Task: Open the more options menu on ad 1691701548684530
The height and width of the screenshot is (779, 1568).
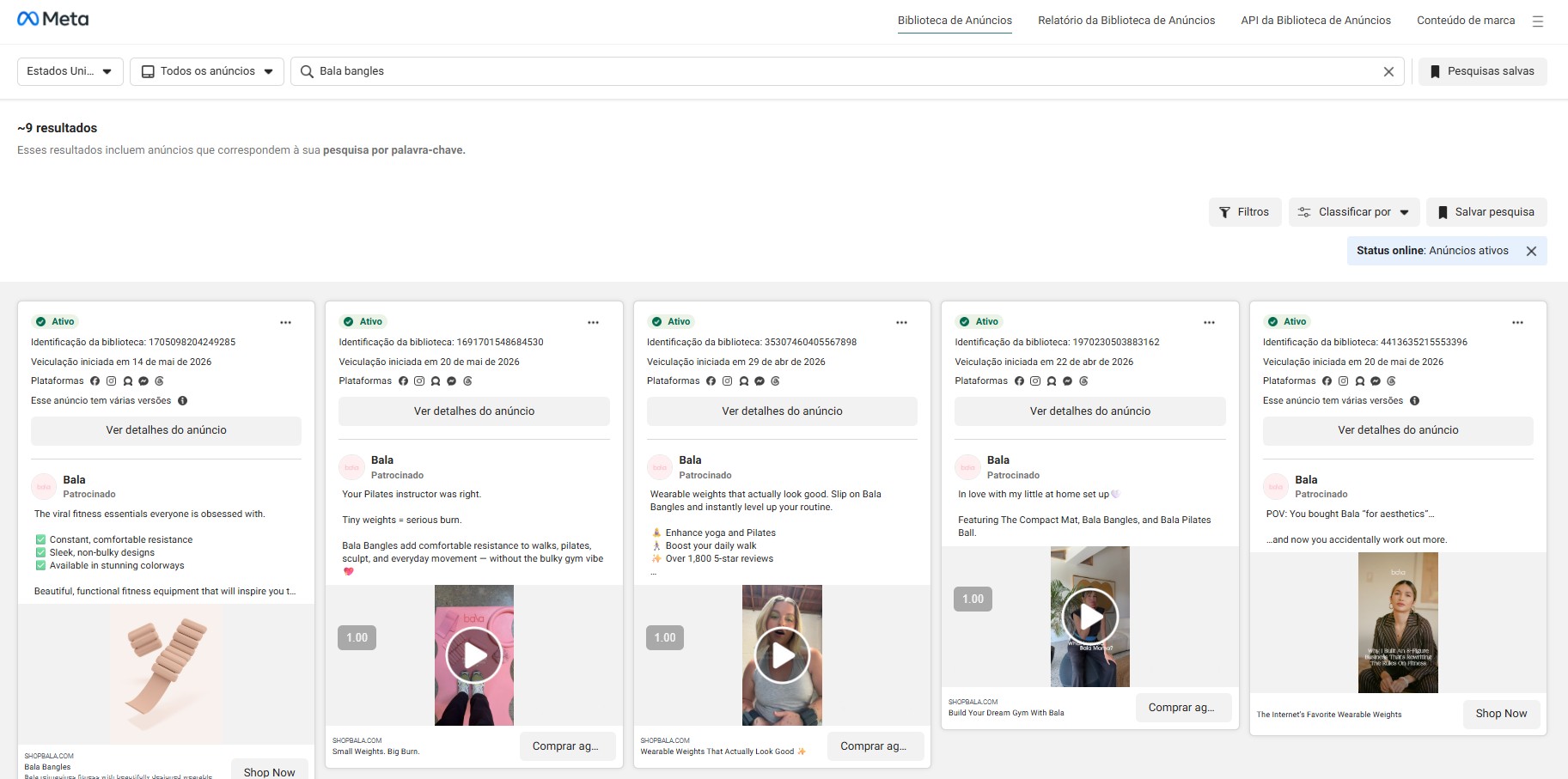Action: pyautogui.click(x=593, y=322)
